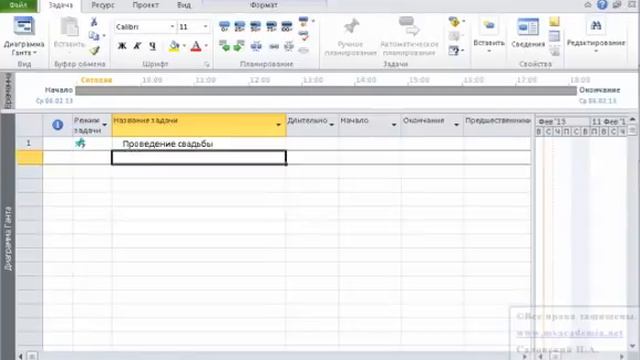Image resolution: width=640 pixels, height=360 pixels.
Task: Expand the Длительность column filter arrow
Action: tap(332, 124)
